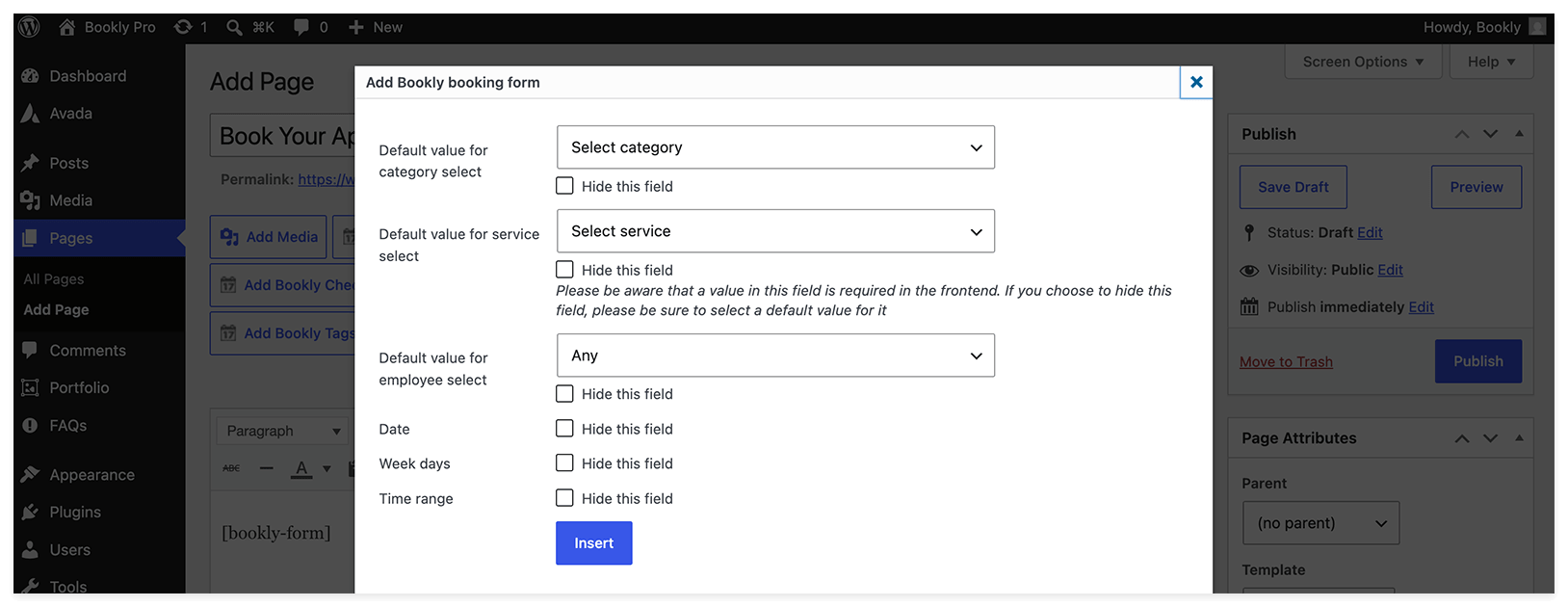Click the Appearance paintbrush icon

coord(31,474)
